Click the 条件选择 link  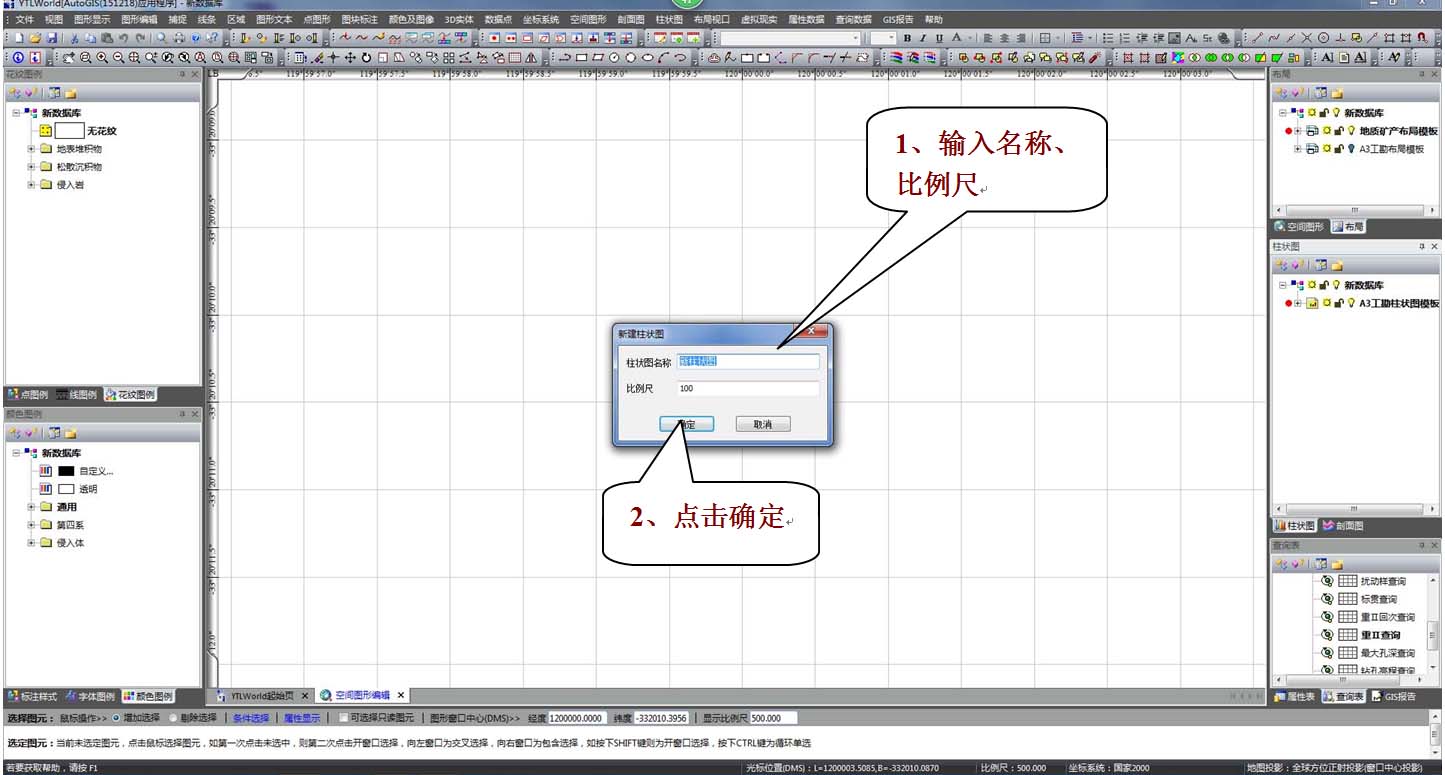[251, 718]
